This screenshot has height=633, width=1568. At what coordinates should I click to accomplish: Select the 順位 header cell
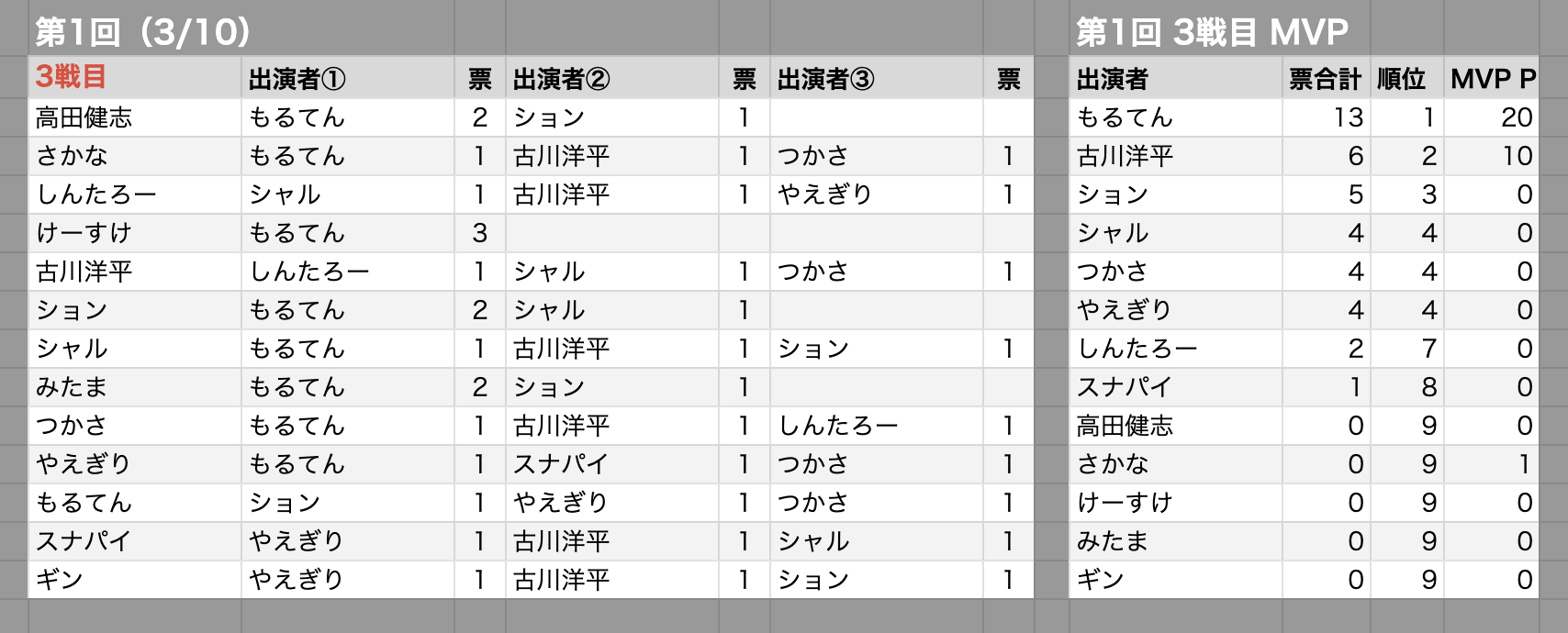tap(1402, 80)
